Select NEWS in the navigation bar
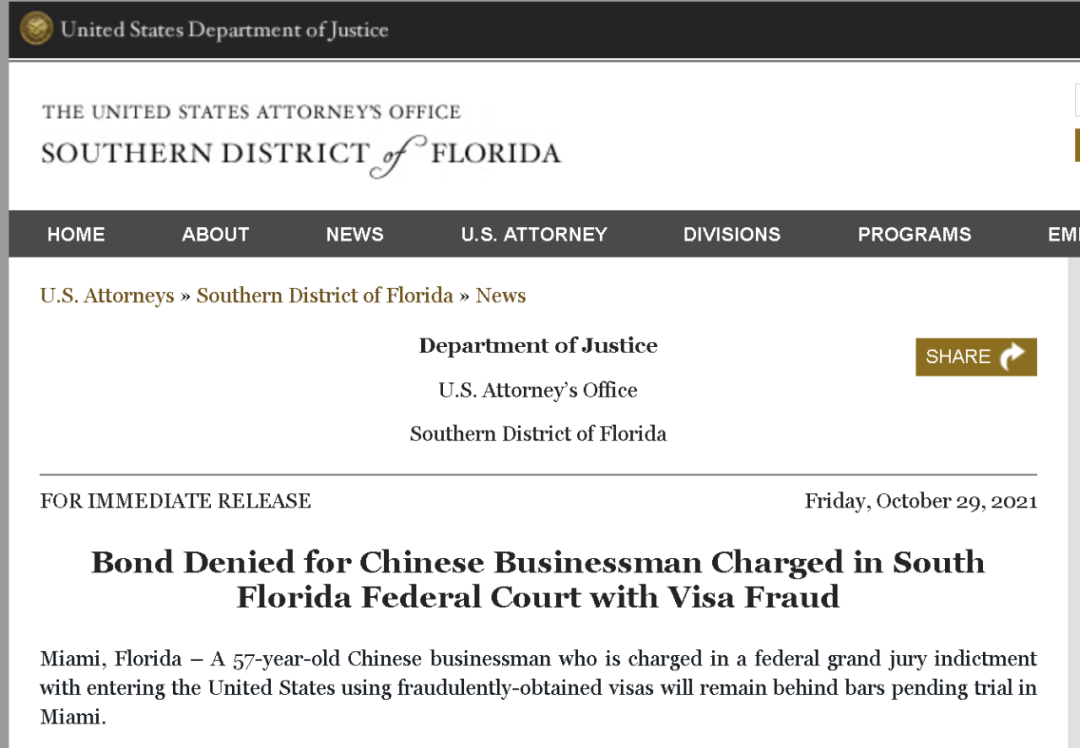 pos(355,234)
